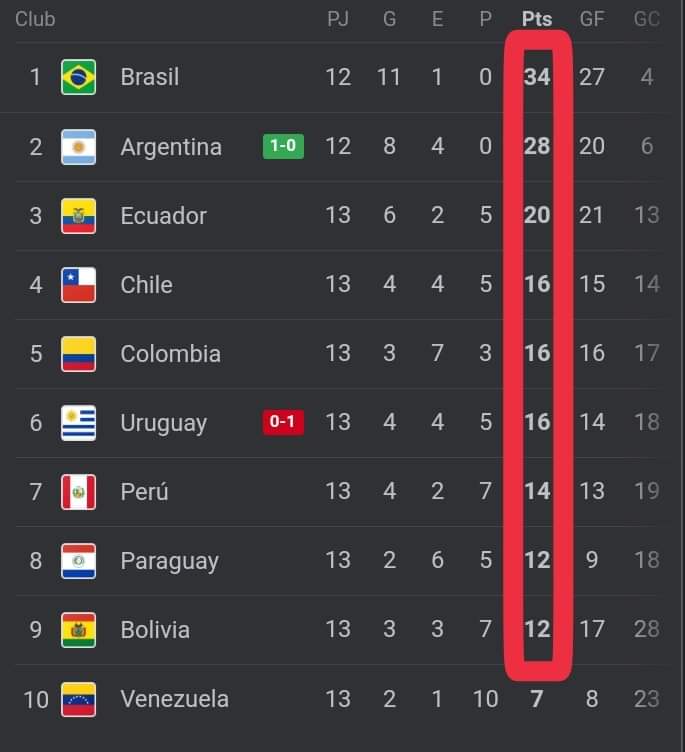Select the GF column header
The image size is (685, 752).
pyautogui.click(x=591, y=19)
